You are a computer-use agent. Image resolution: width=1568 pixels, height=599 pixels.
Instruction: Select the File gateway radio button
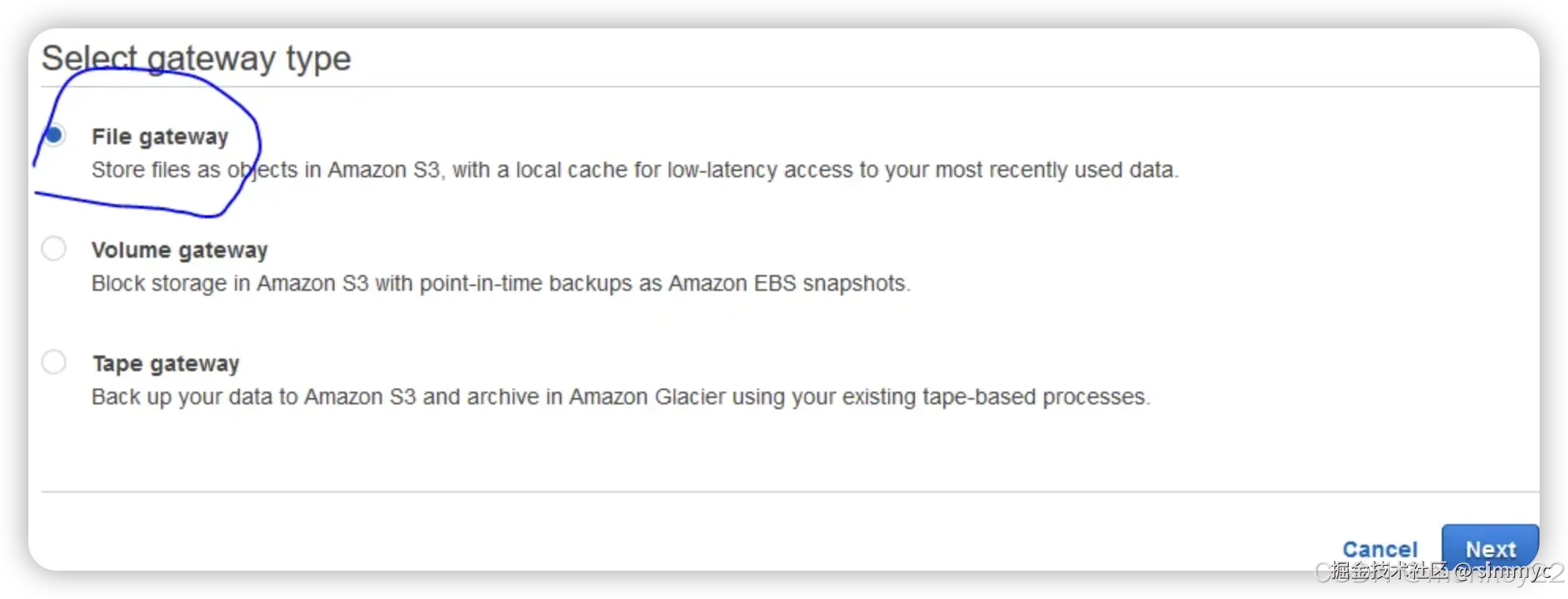pos(54,136)
